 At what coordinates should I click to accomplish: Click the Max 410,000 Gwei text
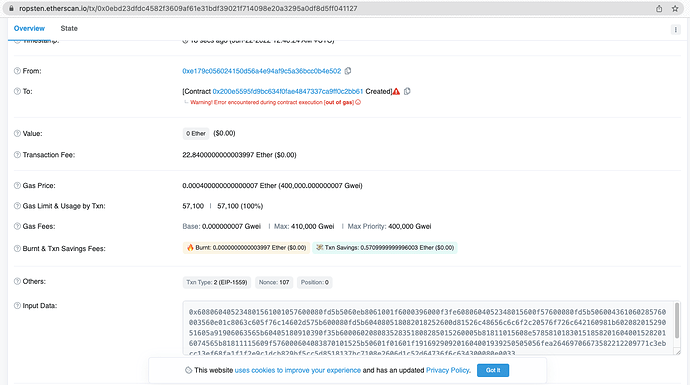(x=304, y=227)
